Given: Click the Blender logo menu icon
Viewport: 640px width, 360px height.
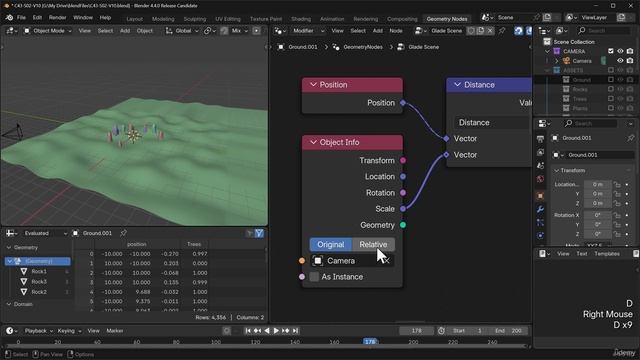Looking at the screenshot, I should (x=9, y=18).
